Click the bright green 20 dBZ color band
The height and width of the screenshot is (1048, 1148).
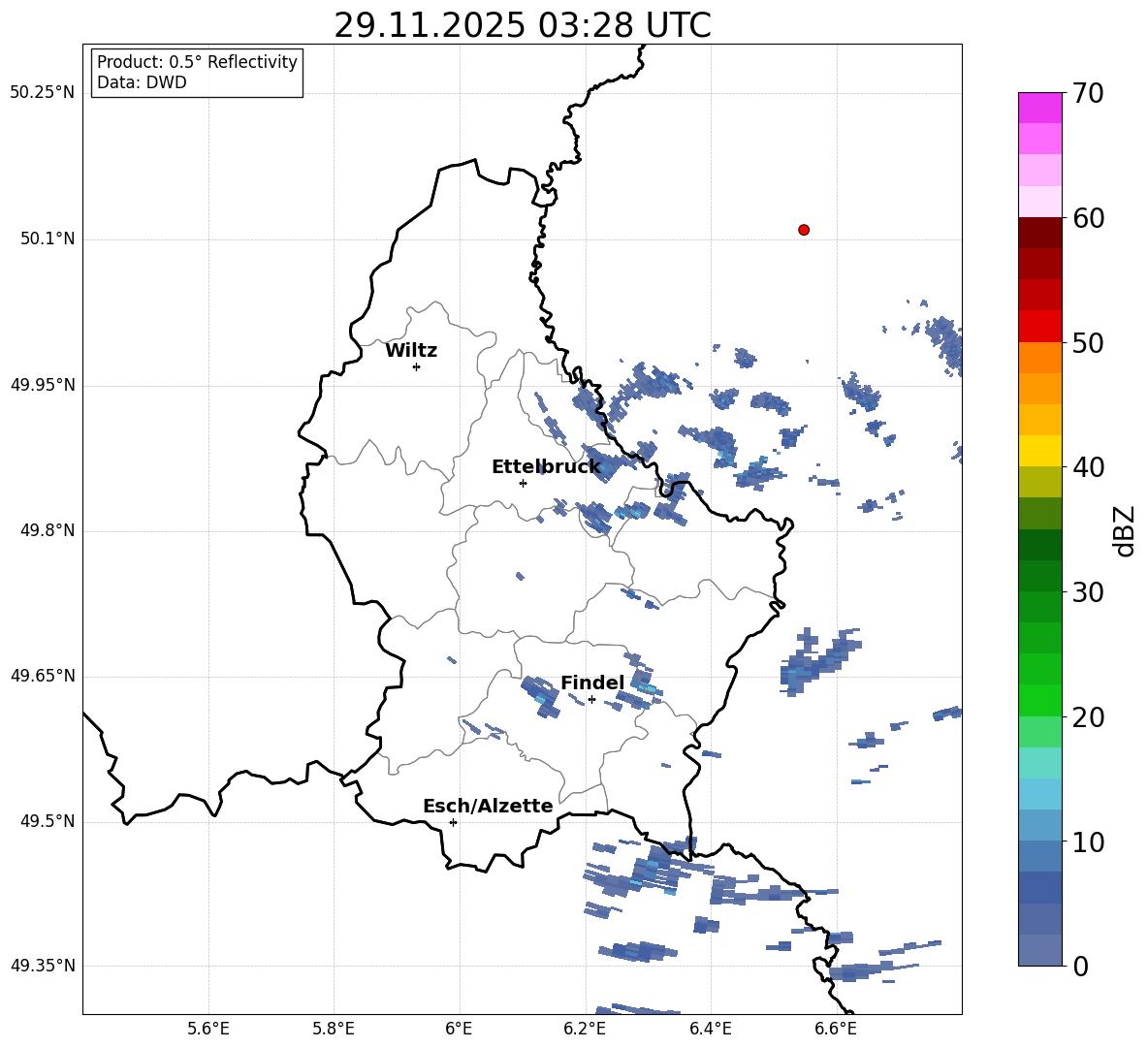(1039, 700)
